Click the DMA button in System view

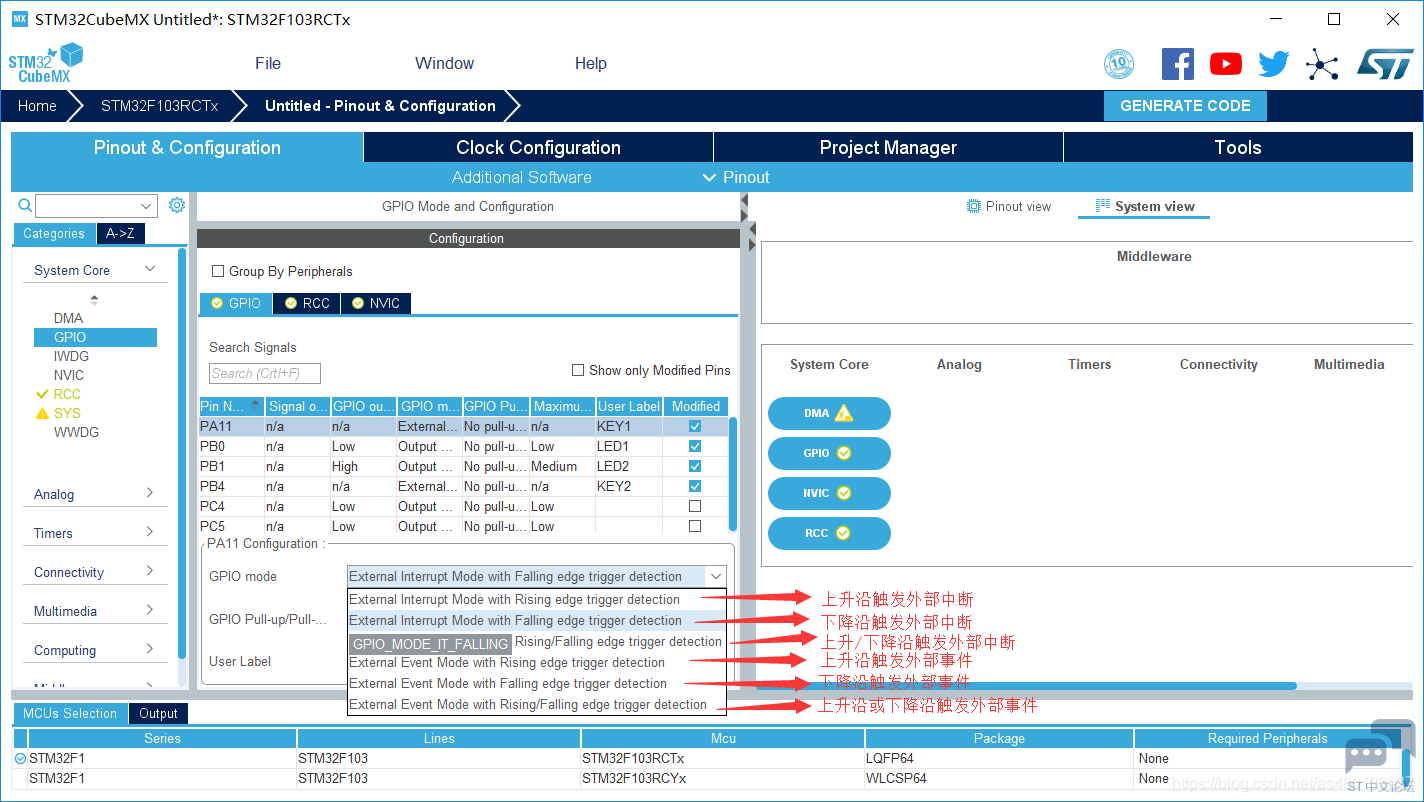pos(829,413)
